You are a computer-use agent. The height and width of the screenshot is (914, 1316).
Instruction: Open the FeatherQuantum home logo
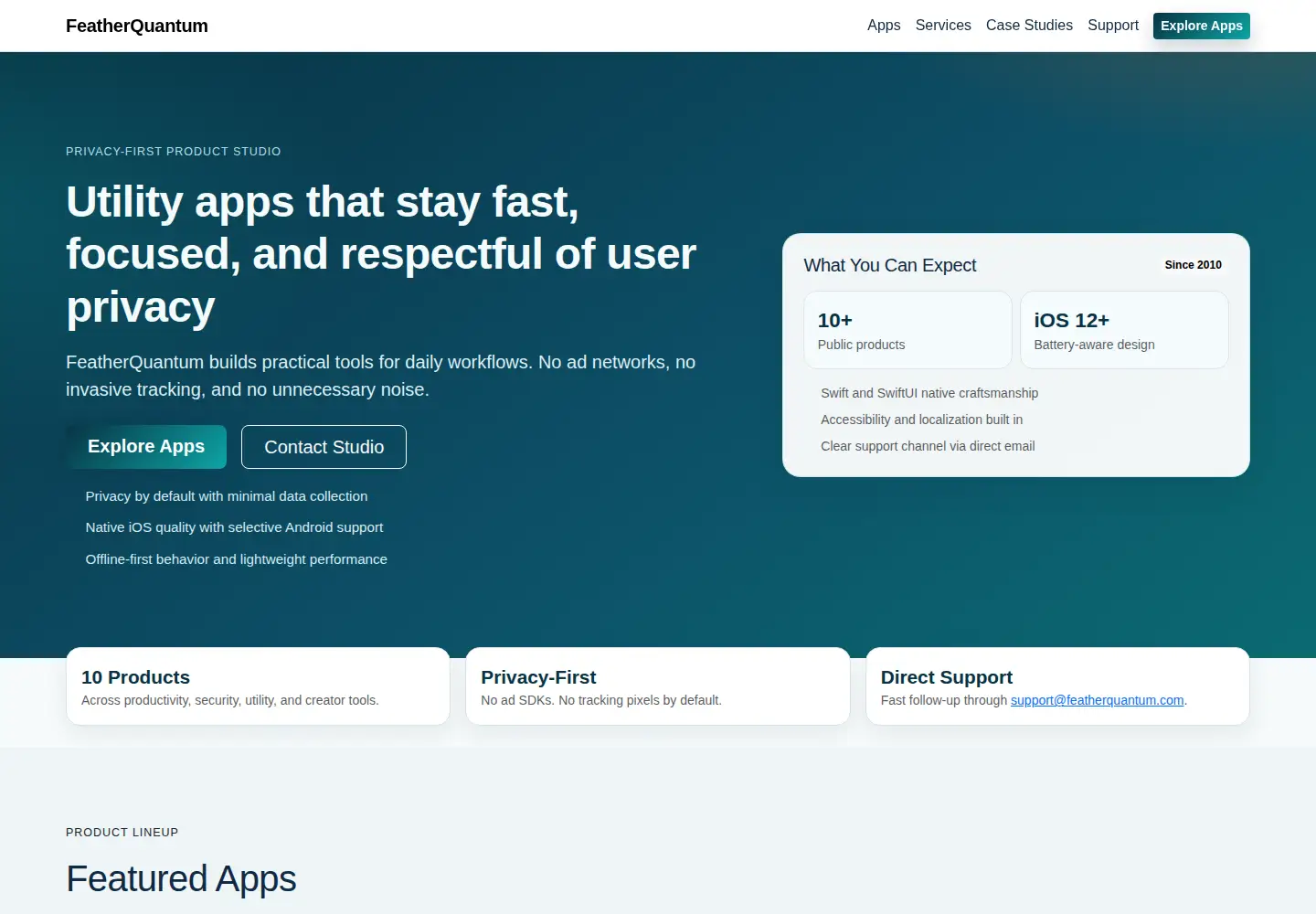137,26
